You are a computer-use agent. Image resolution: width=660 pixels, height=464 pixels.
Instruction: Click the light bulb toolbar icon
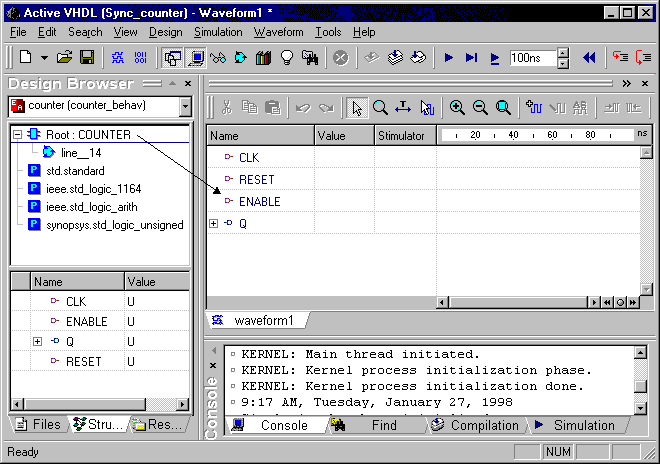[x=286, y=58]
